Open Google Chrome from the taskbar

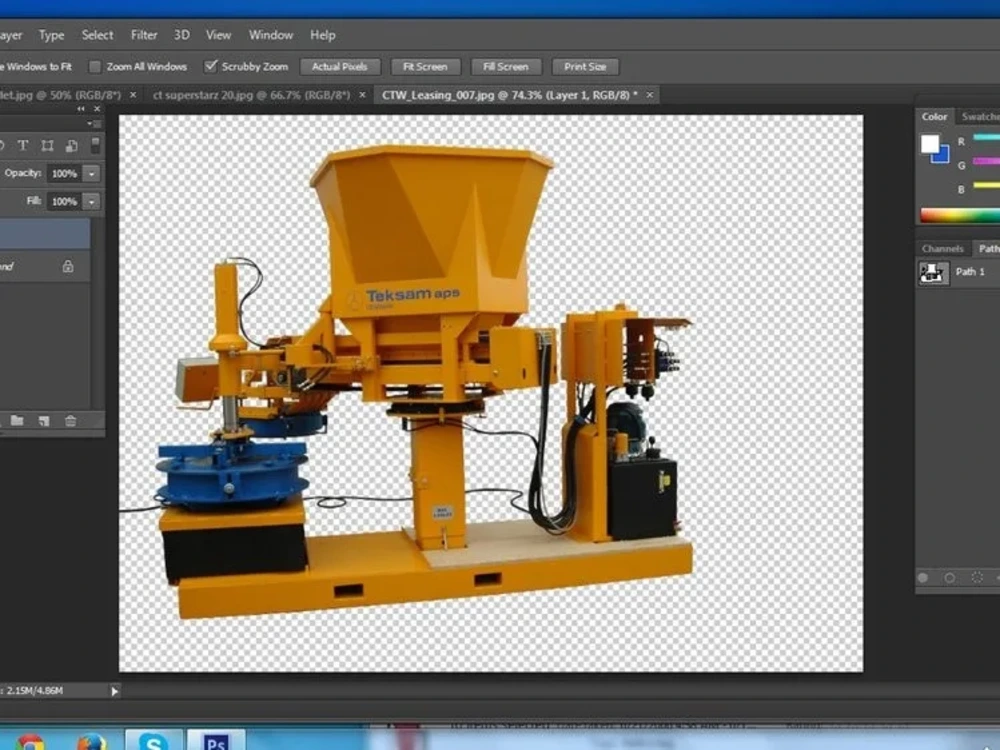[x=30, y=742]
